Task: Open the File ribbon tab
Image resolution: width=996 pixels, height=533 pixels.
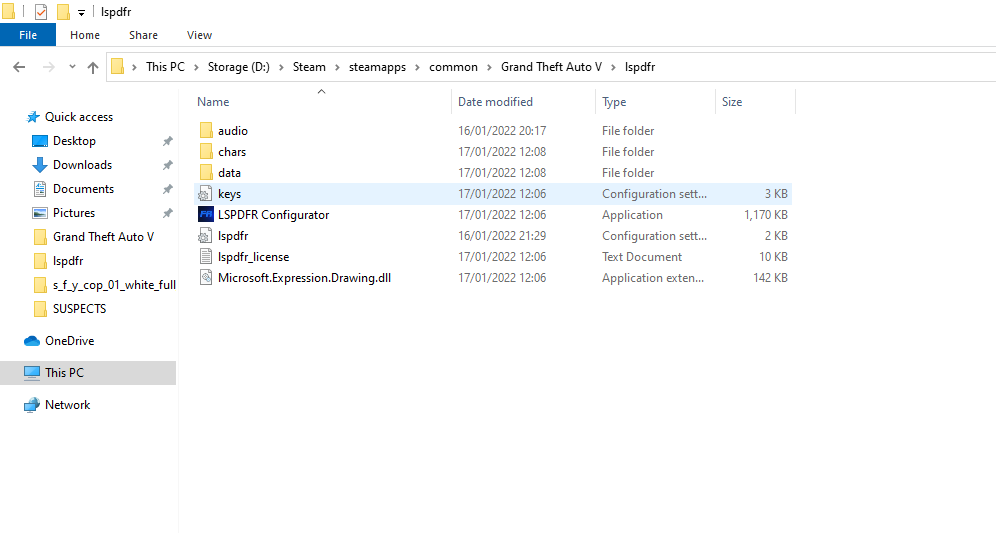Action: (x=28, y=35)
